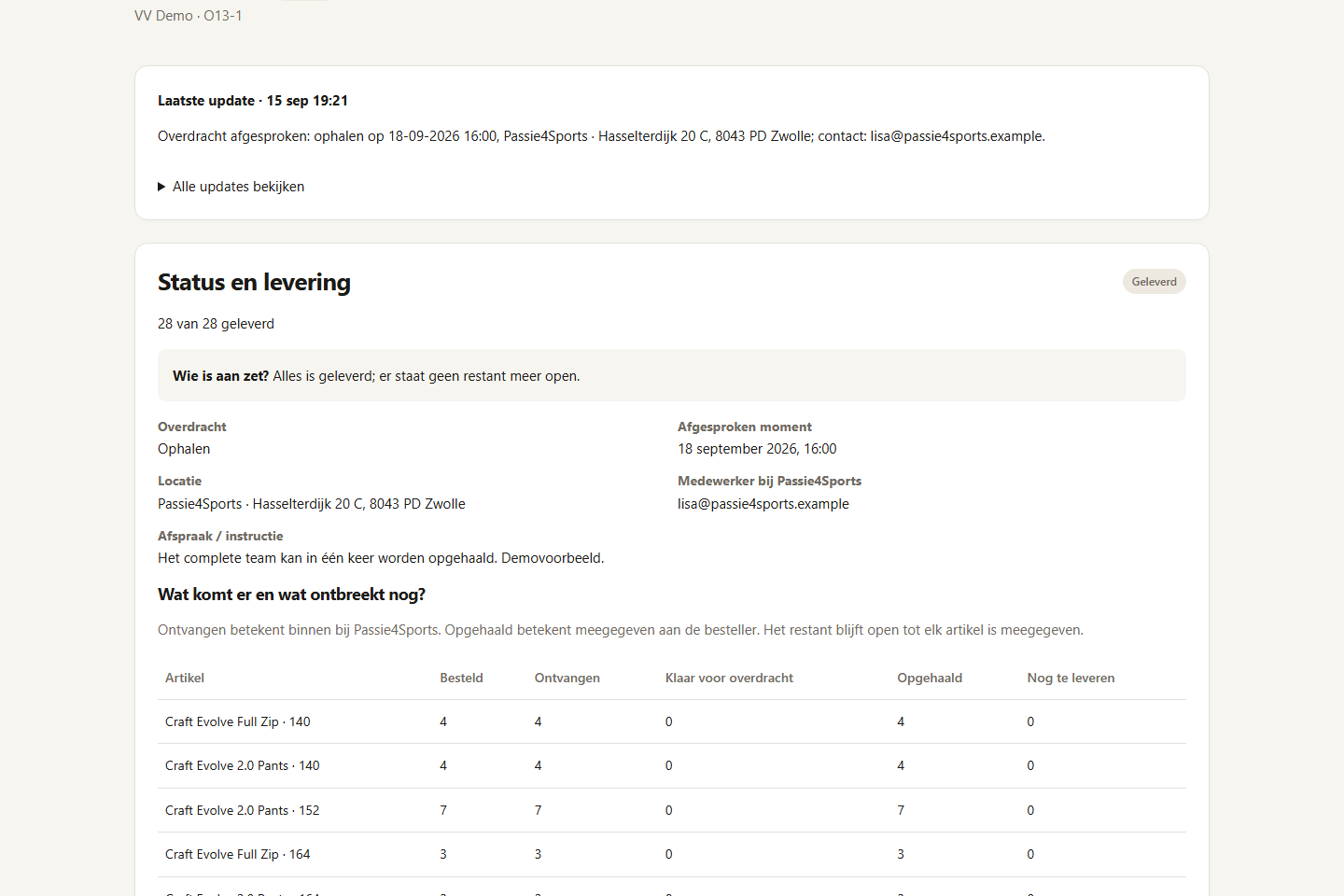Viewport: 1344px width, 896px height.
Task: Select the 'Het complete team kan in één keer' instruction
Action: pos(381,558)
